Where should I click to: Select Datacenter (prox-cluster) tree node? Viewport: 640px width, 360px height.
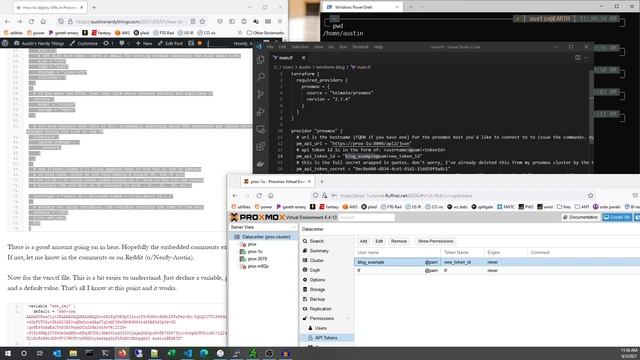(262, 237)
